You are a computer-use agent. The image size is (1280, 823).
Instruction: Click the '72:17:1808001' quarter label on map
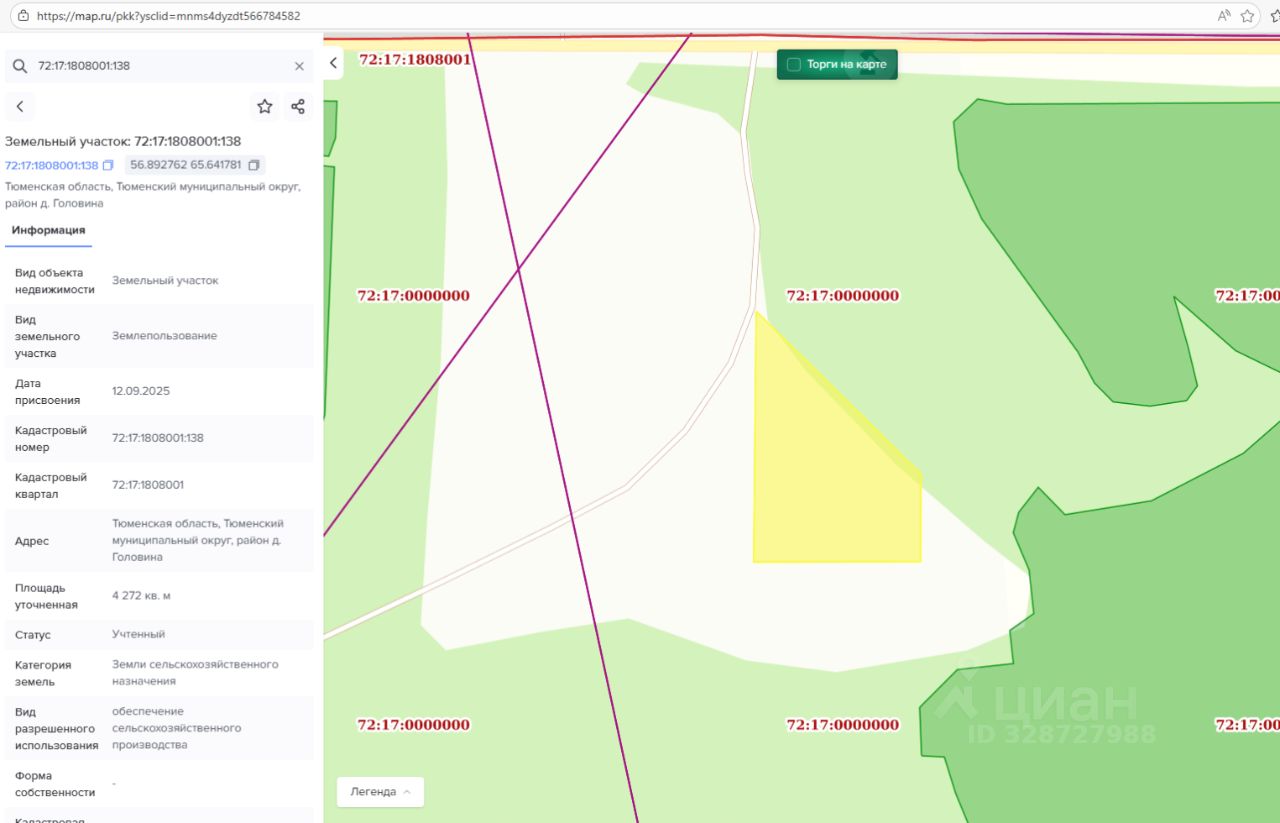(415, 59)
